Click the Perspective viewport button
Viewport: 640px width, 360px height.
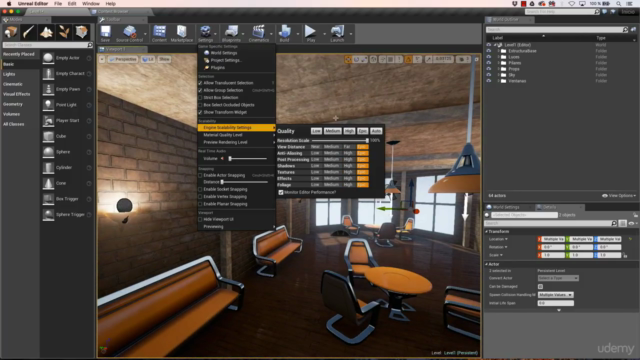pos(123,59)
